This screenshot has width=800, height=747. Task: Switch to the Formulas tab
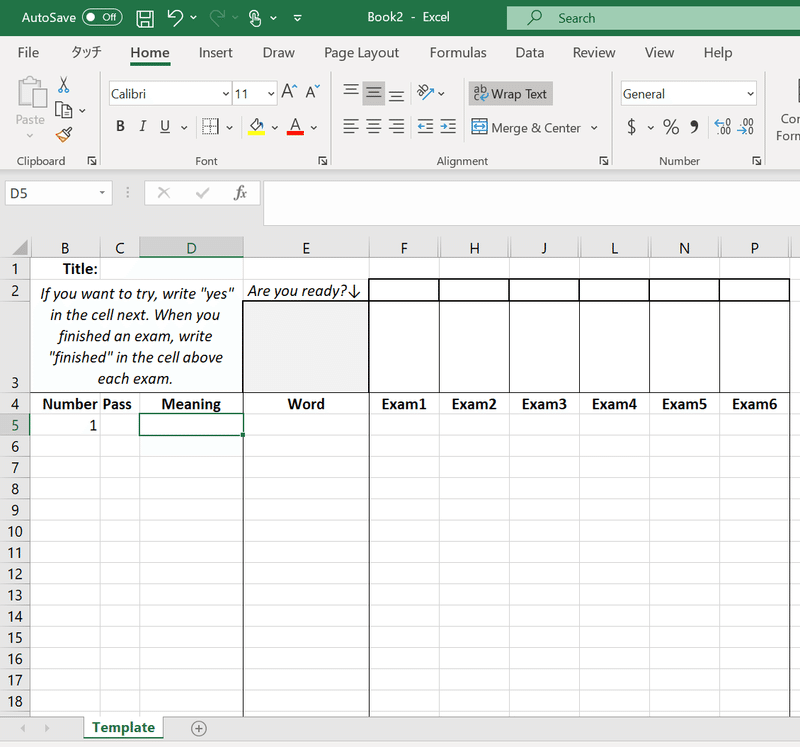(x=458, y=53)
